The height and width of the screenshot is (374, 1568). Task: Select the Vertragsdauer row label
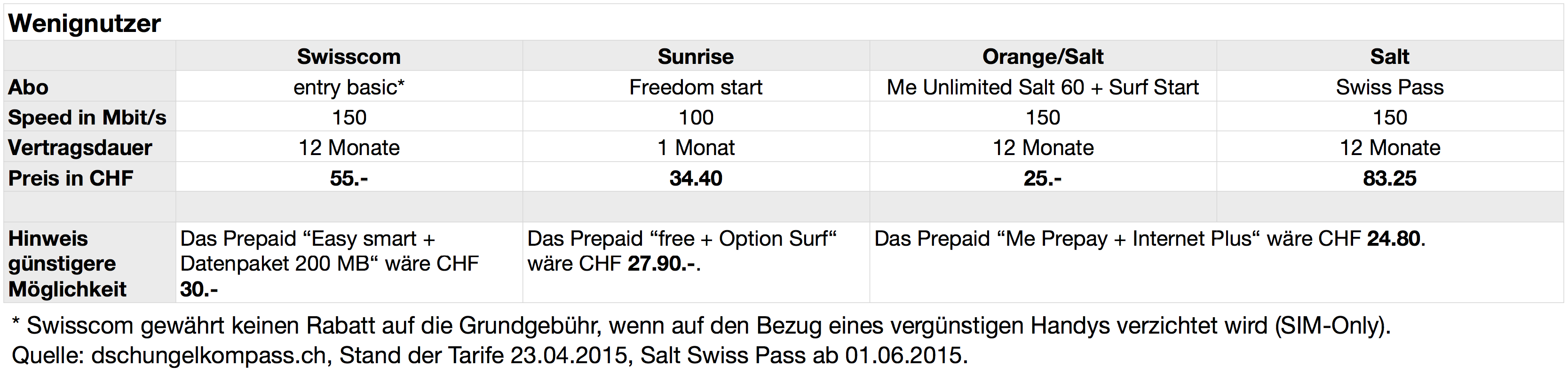point(89,147)
